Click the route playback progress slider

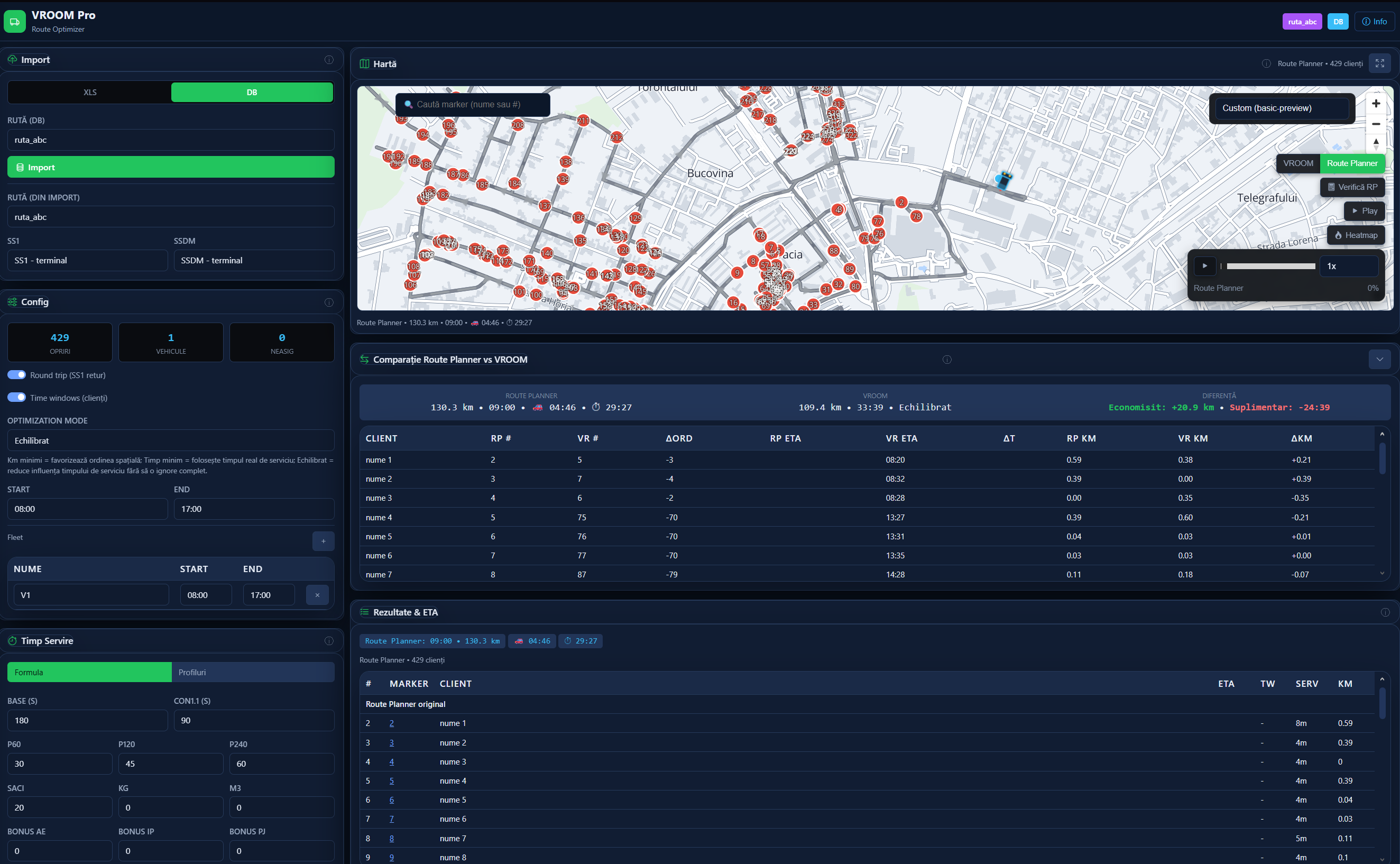tap(1268, 266)
